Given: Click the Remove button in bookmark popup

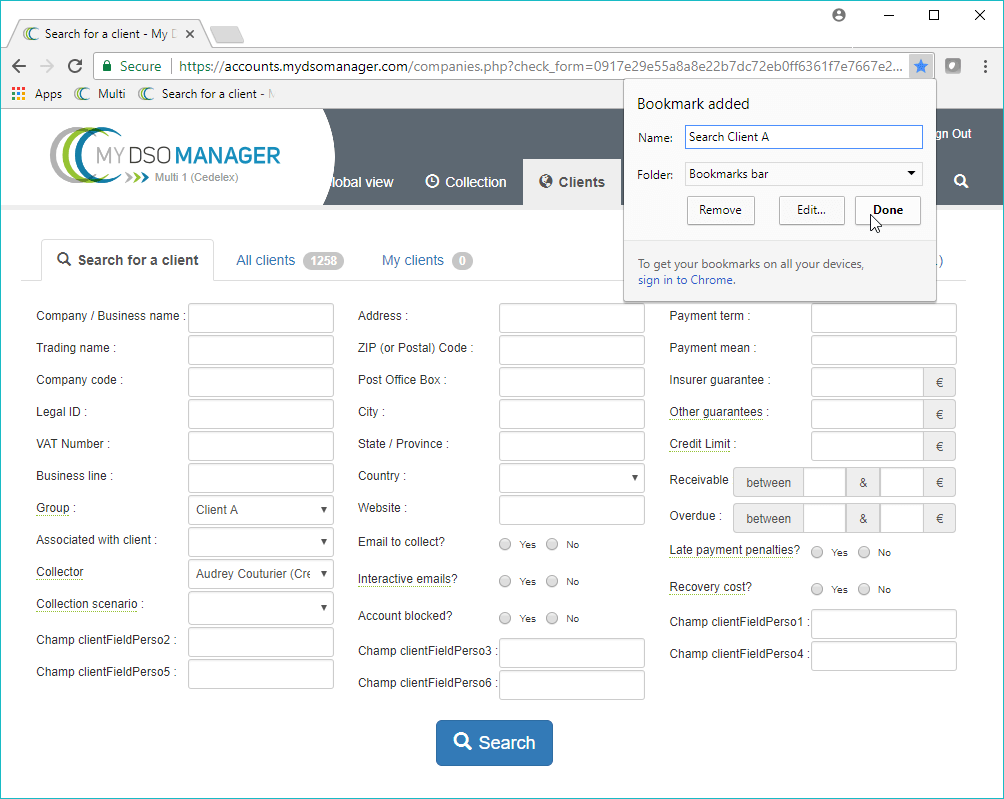Looking at the screenshot, I should click(720, 210).
